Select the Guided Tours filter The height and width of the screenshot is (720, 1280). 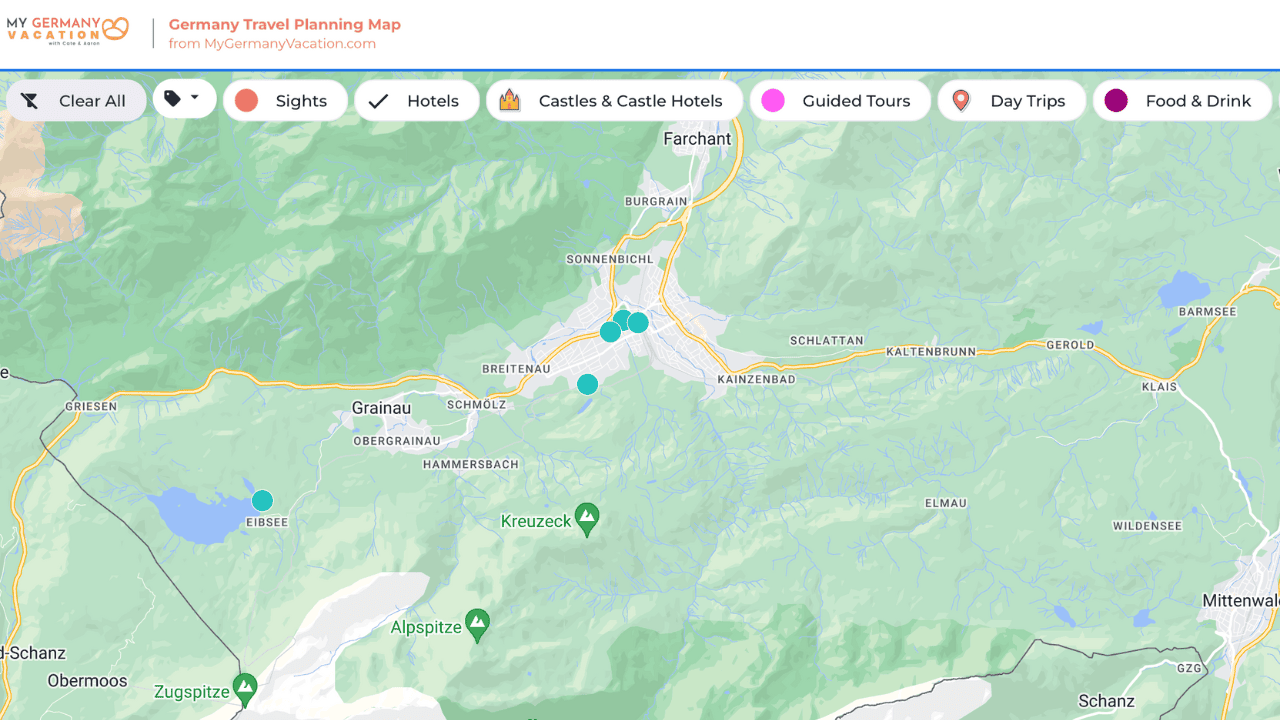pyautogui.click(x=839, y=101)
